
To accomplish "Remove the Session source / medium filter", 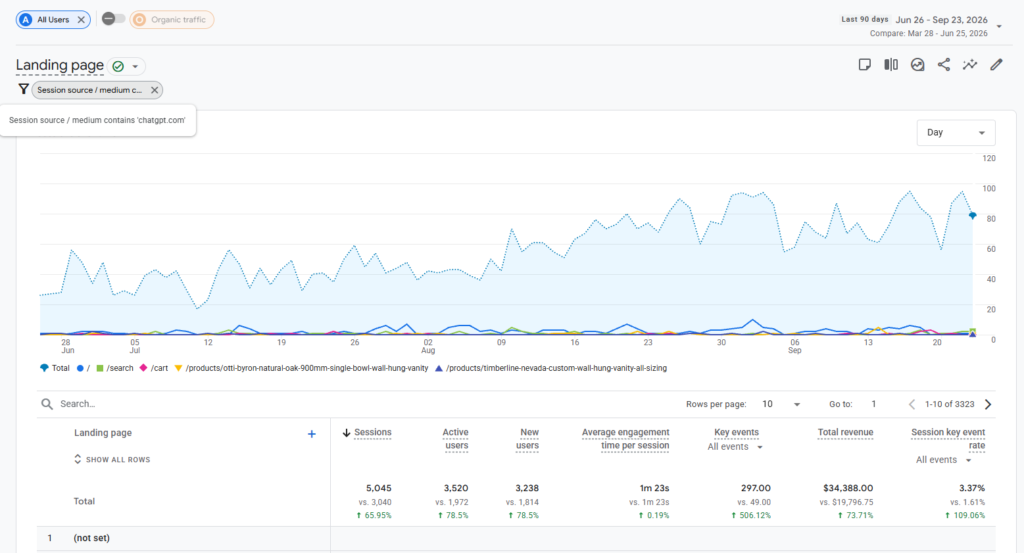I will (x=155, y=90).
